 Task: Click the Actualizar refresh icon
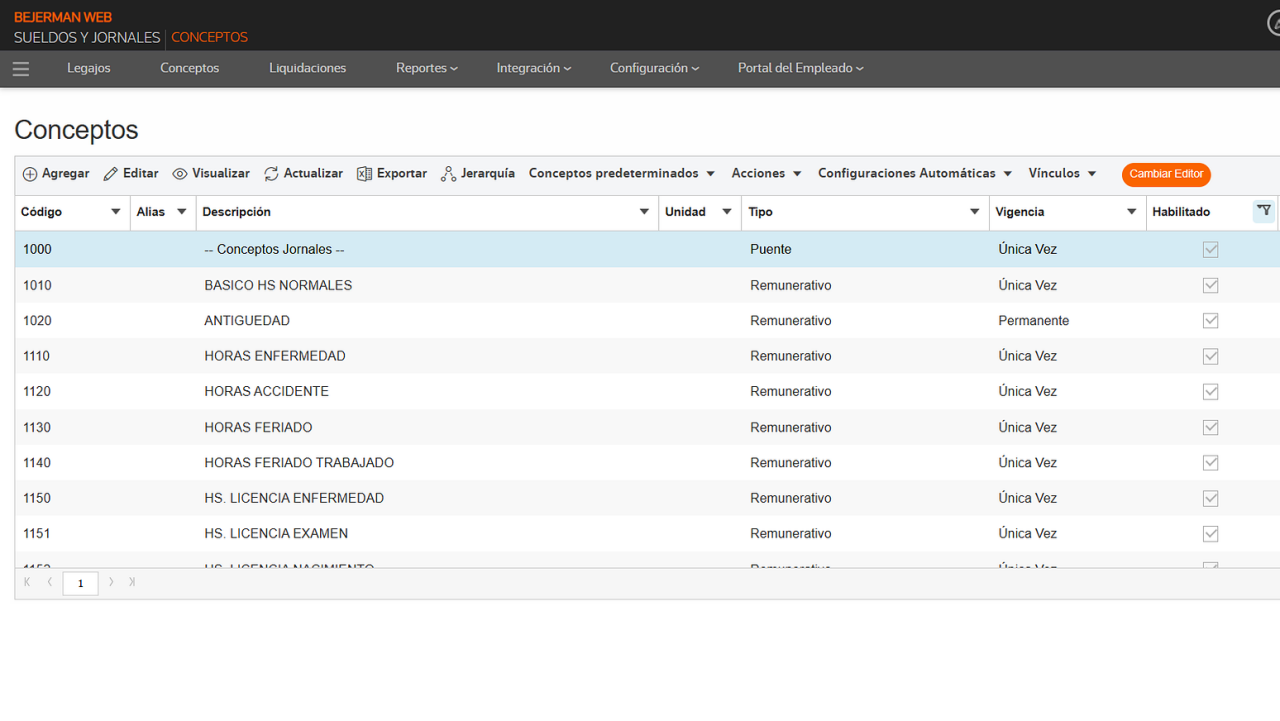(x=271, y=174)
